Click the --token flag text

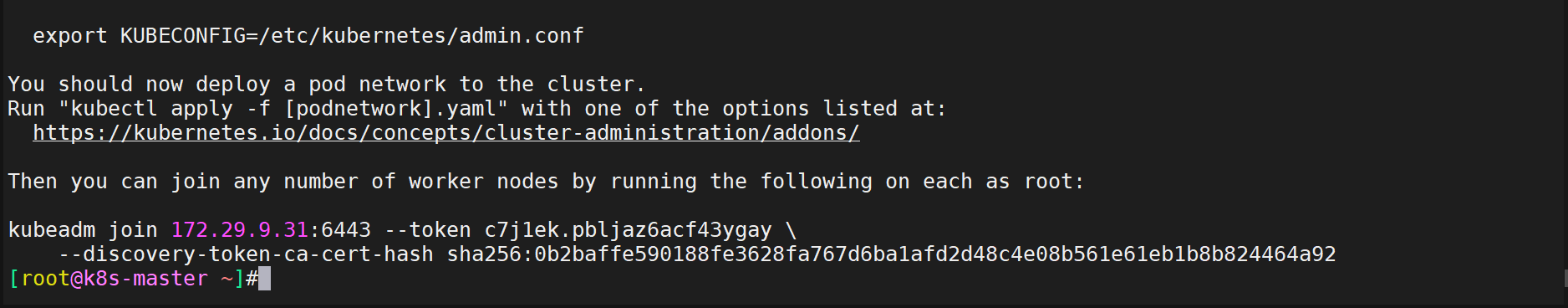pos(427,230)
